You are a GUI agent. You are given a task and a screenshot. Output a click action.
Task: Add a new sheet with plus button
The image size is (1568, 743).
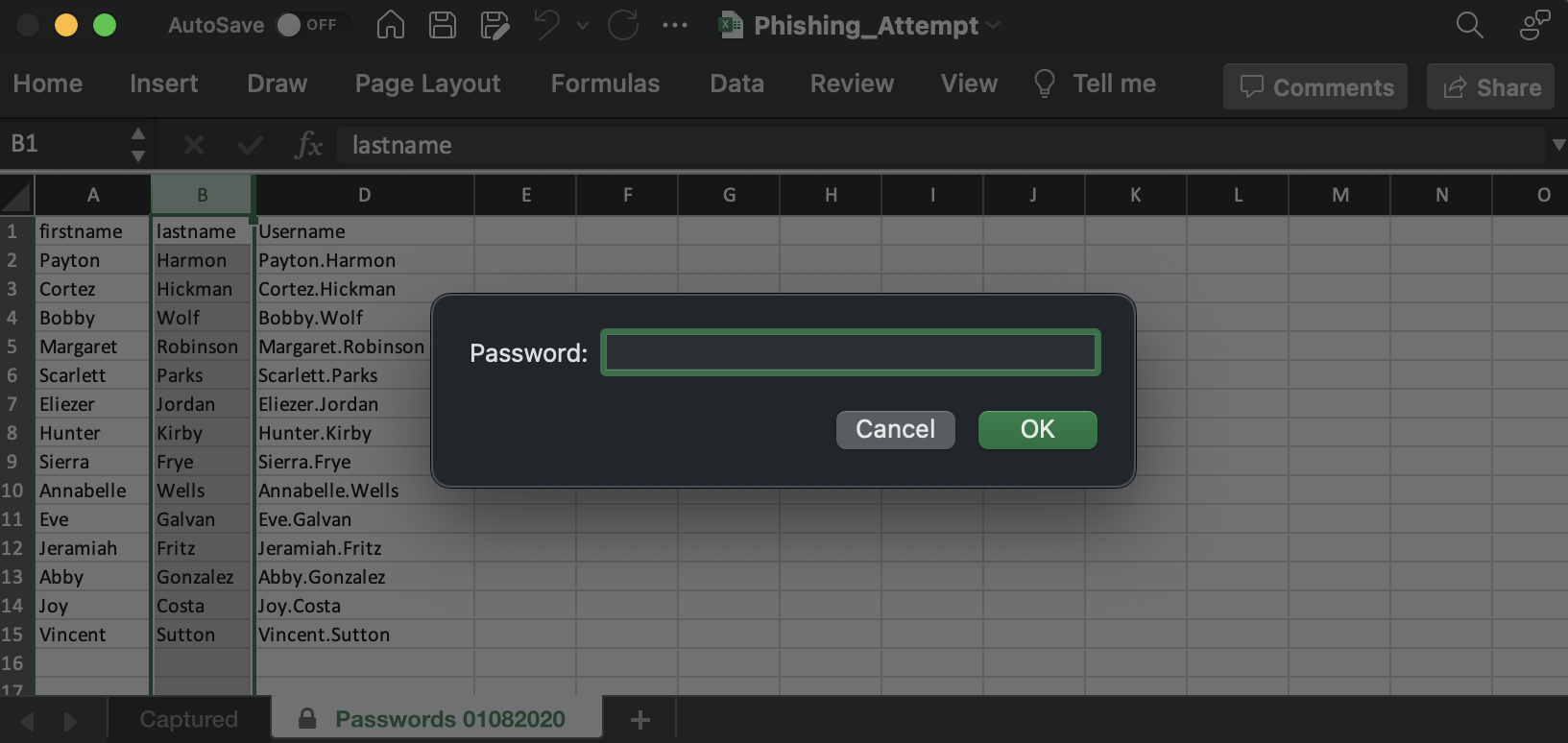click(x=640, y=719)
